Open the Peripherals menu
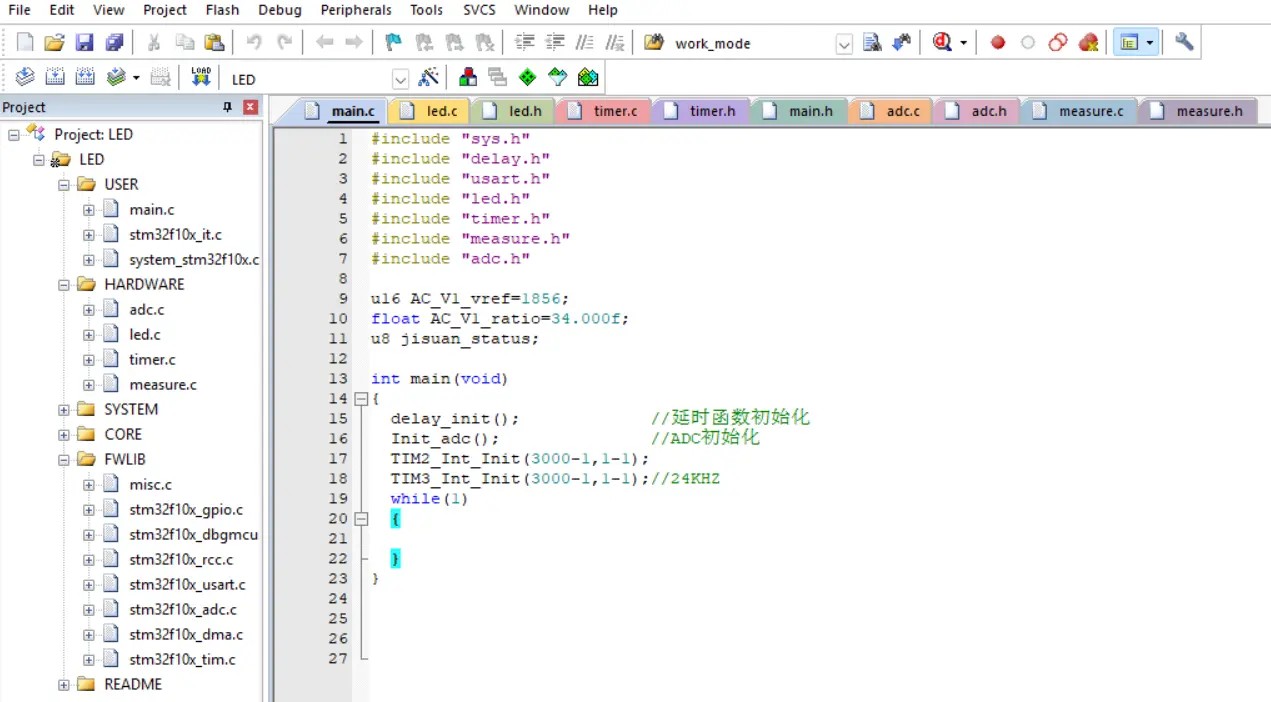This screenshot has width=1271, height=702. [x=356, y=10]
